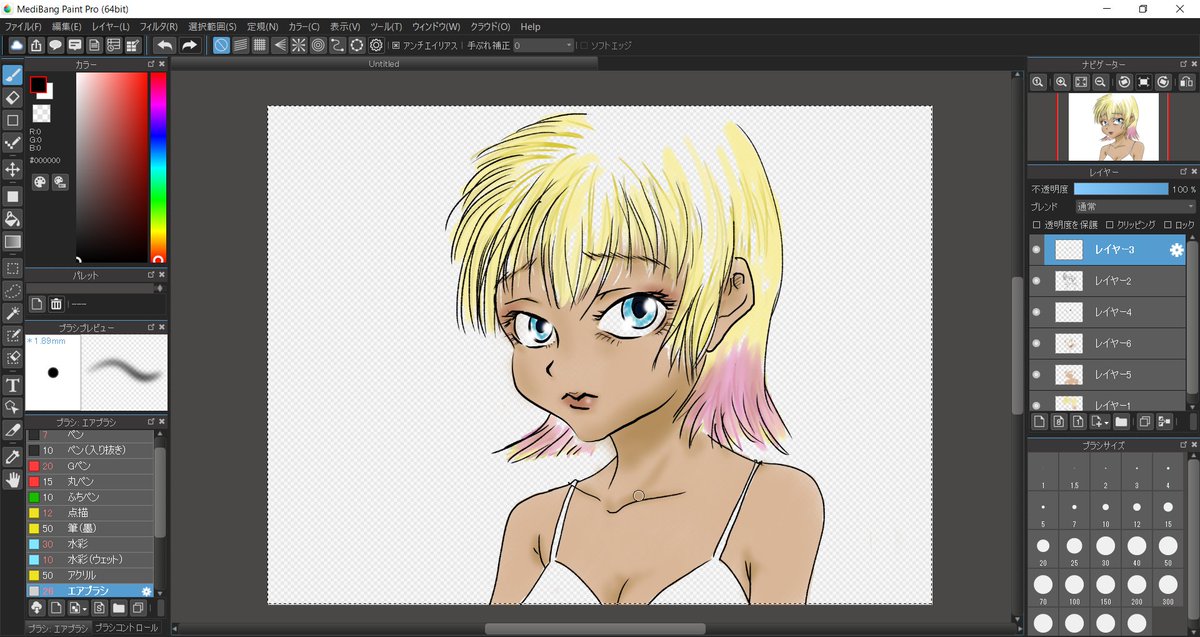Open the add-layer type dropdown arrow
Screen dimensions: 1200x637
1105,421
